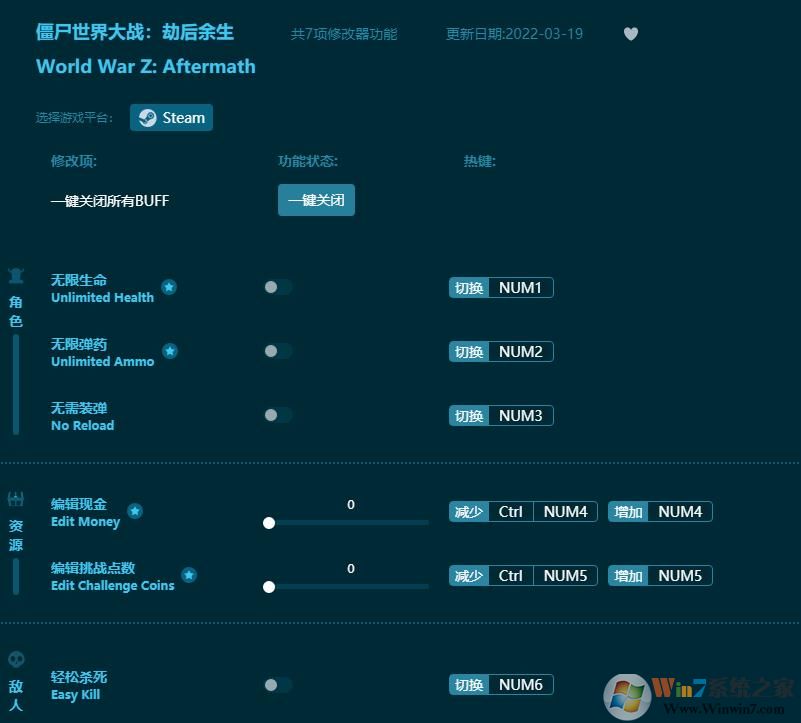
Task: Click the star beside Edit Challenge Coins
Action: (x=189, y=575)
